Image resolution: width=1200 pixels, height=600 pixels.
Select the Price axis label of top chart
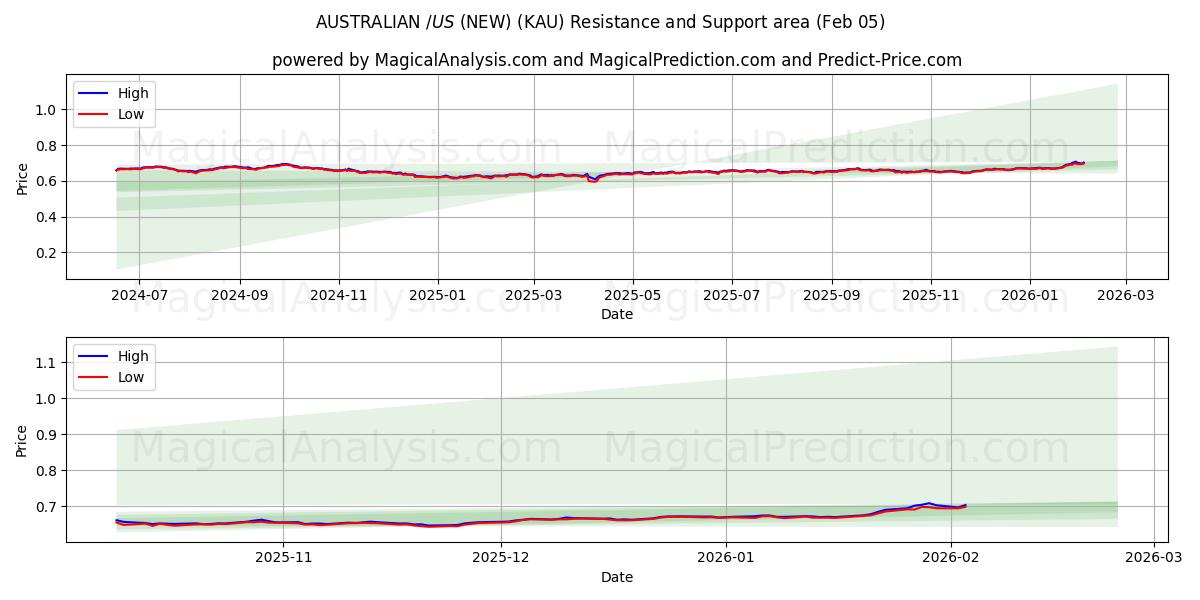coord(22,178)
